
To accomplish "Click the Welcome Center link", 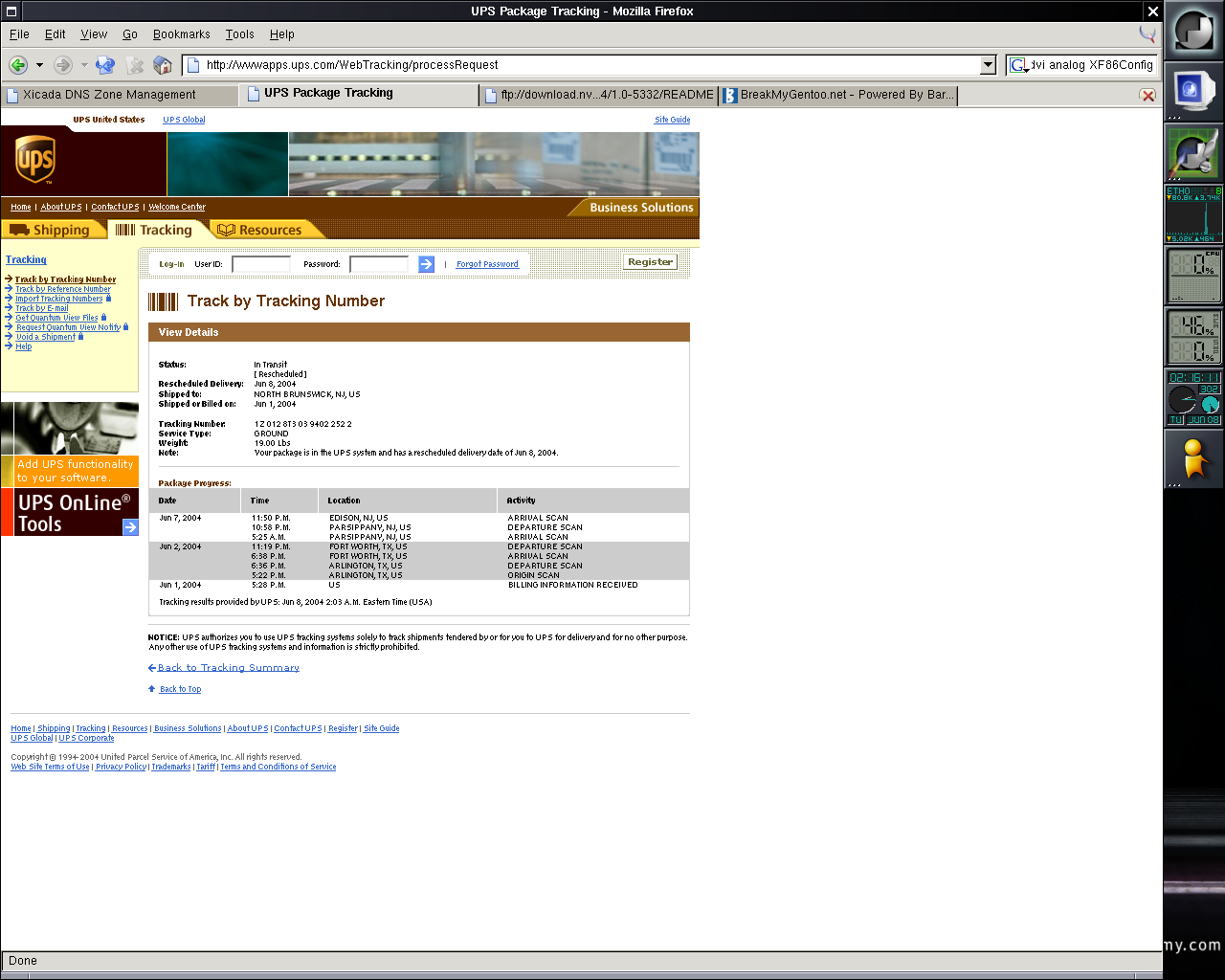I will tap(177, 207).
